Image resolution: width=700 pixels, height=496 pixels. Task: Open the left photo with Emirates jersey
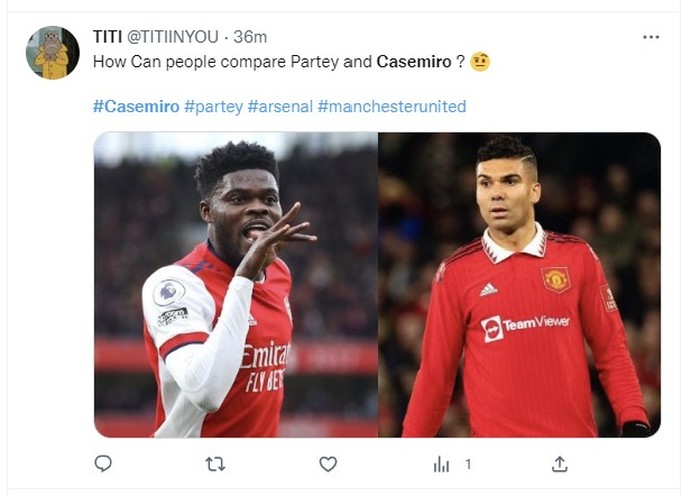[x=236, y=285]
